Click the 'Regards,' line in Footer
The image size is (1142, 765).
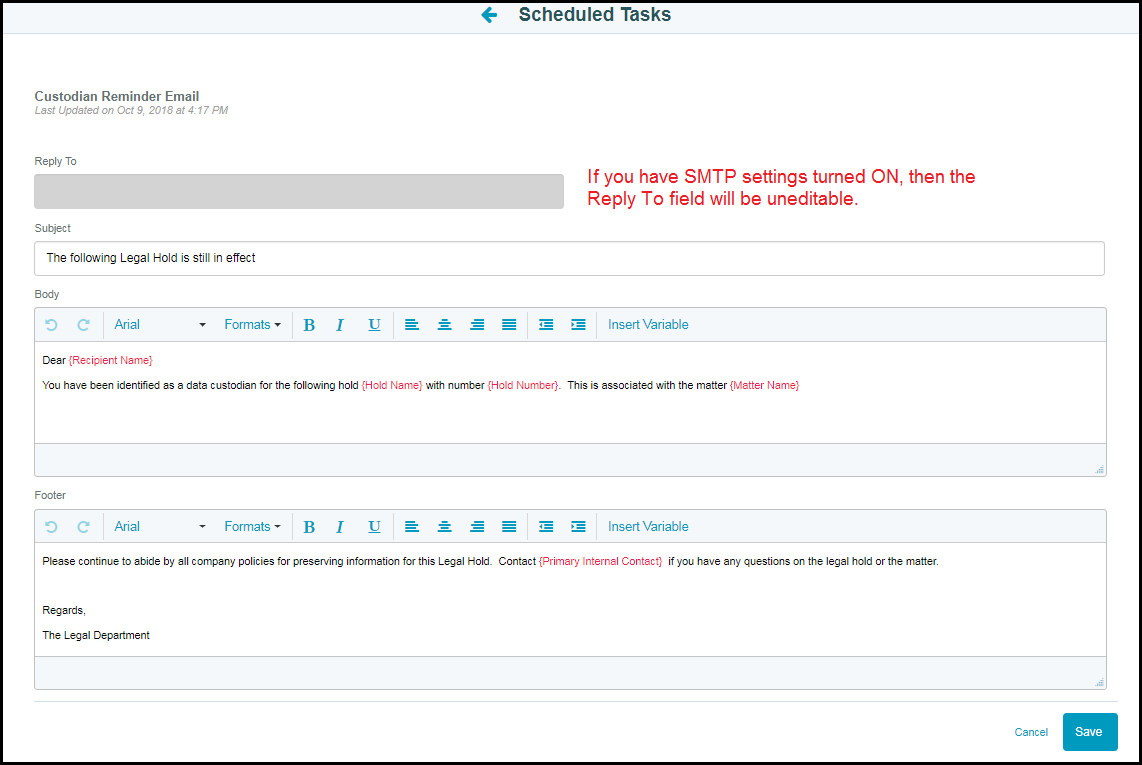click(64, 611)
